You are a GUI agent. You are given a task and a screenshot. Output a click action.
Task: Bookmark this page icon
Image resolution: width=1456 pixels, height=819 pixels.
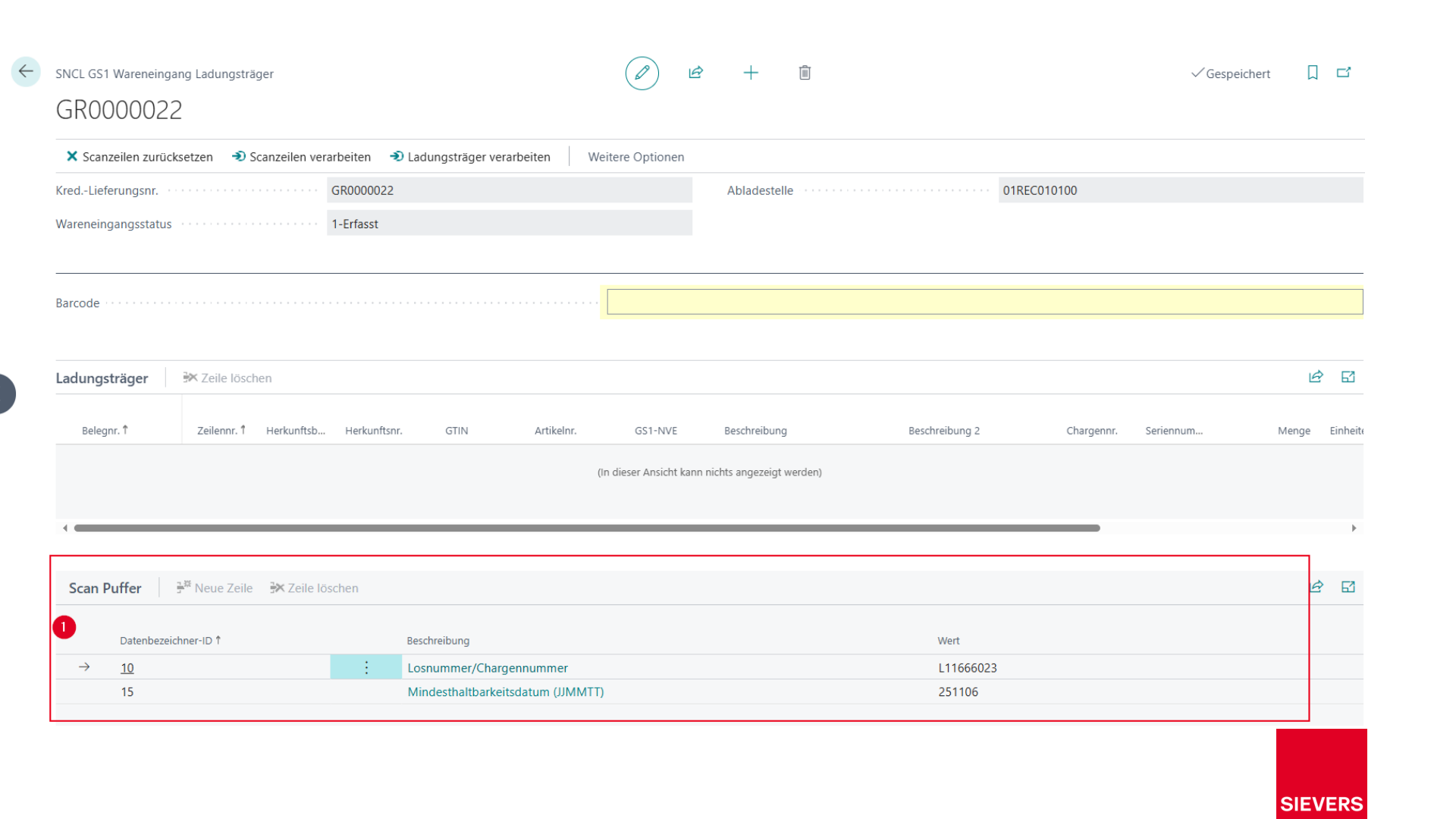point(1313,73)
